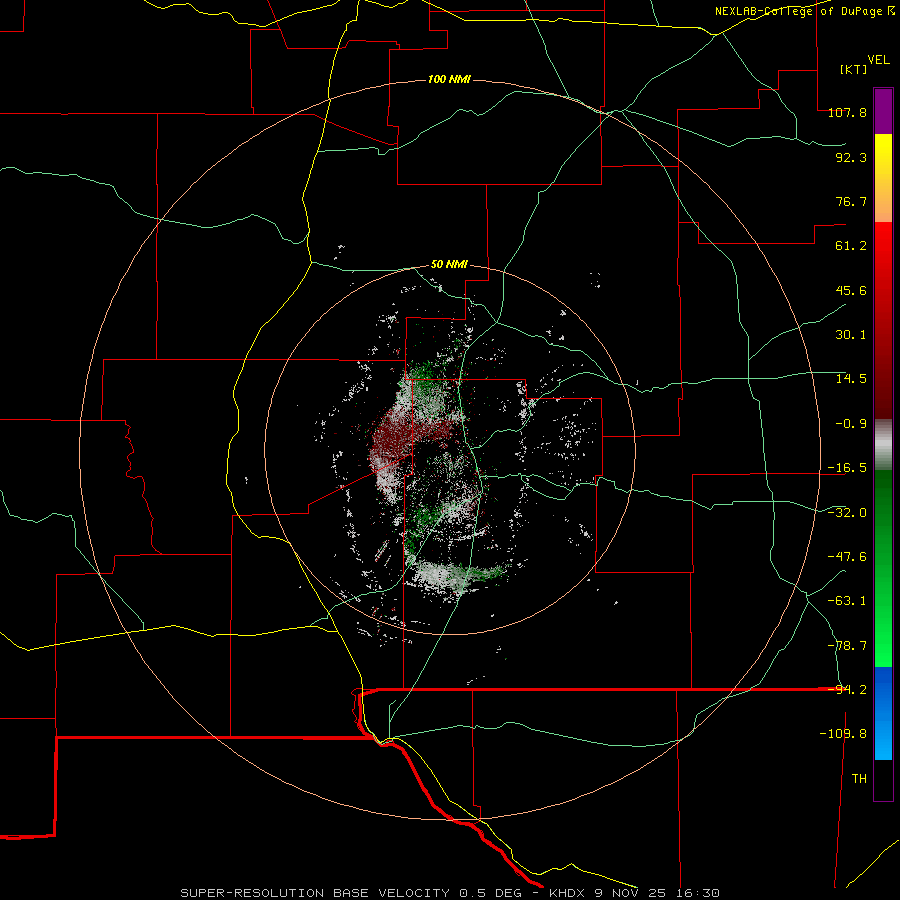Click the -0.9 velocity scale label

(x=851, y=424)
